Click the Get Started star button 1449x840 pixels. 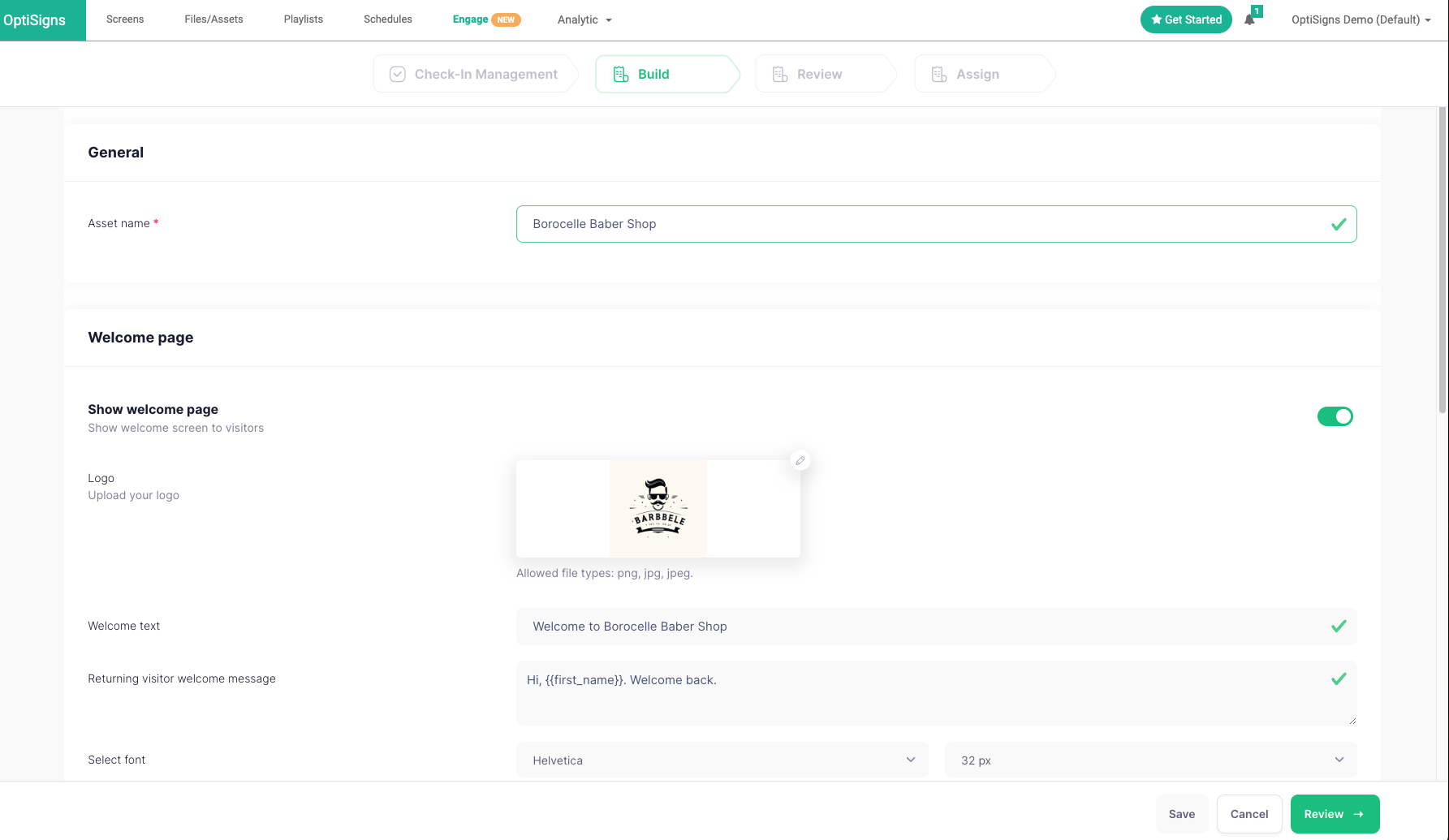click(1185, 19)
